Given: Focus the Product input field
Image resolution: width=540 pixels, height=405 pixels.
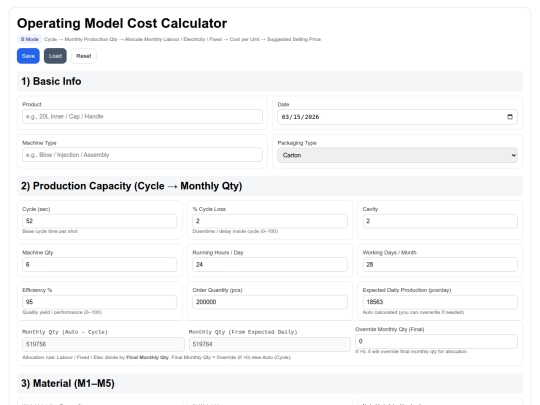Looking at the screenshot, I should click(x=142, y=116).
